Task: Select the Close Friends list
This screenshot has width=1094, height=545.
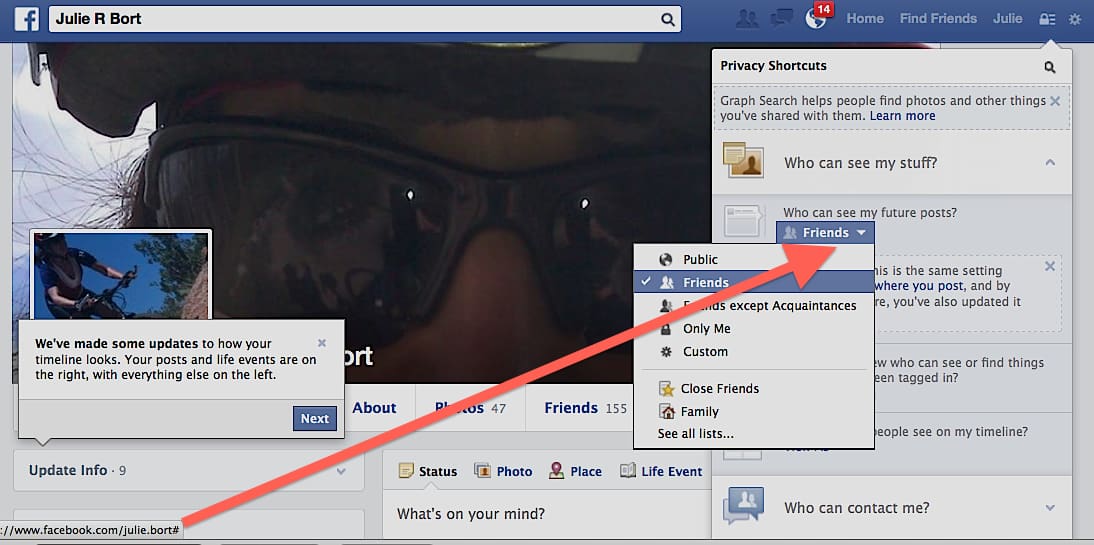Action: click(x=754, y=389)
